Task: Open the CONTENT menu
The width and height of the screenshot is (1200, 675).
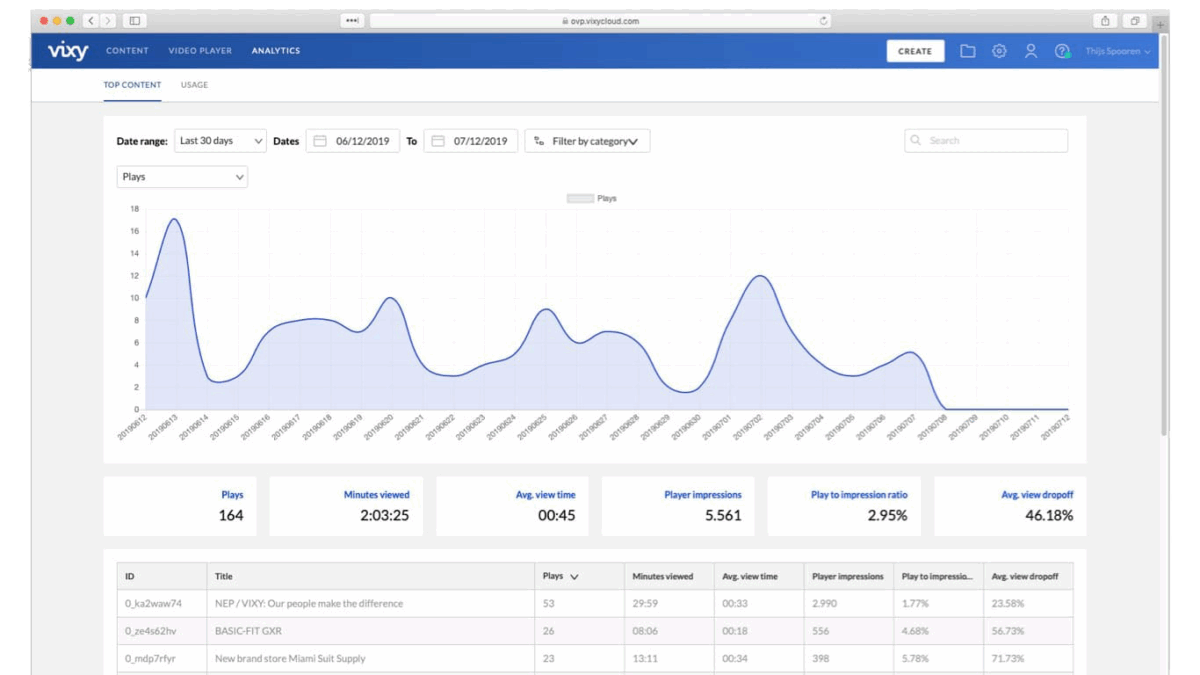Action: (127, 51)
